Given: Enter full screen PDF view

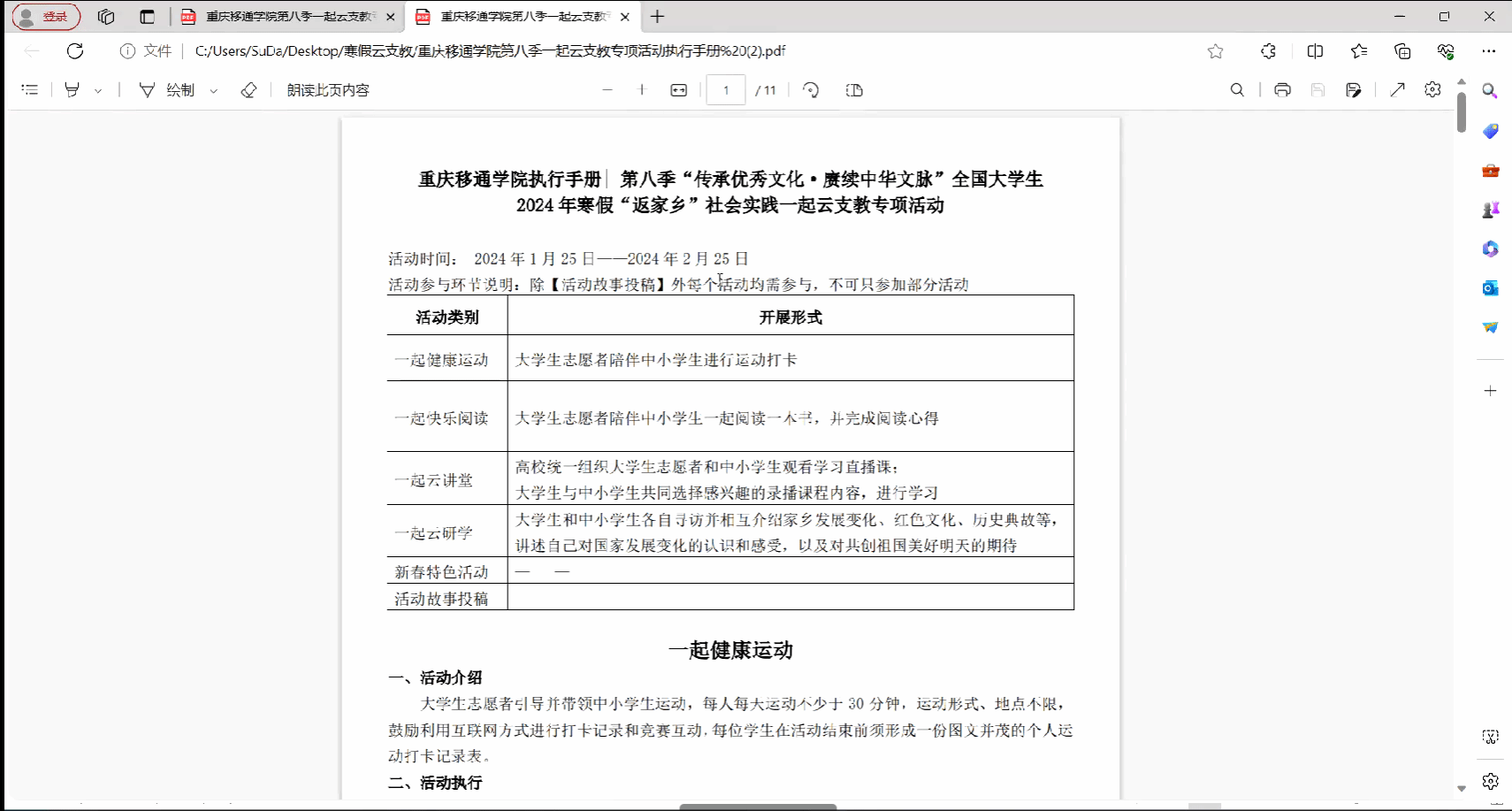Looking at the screenshot, I should 1397,90.
